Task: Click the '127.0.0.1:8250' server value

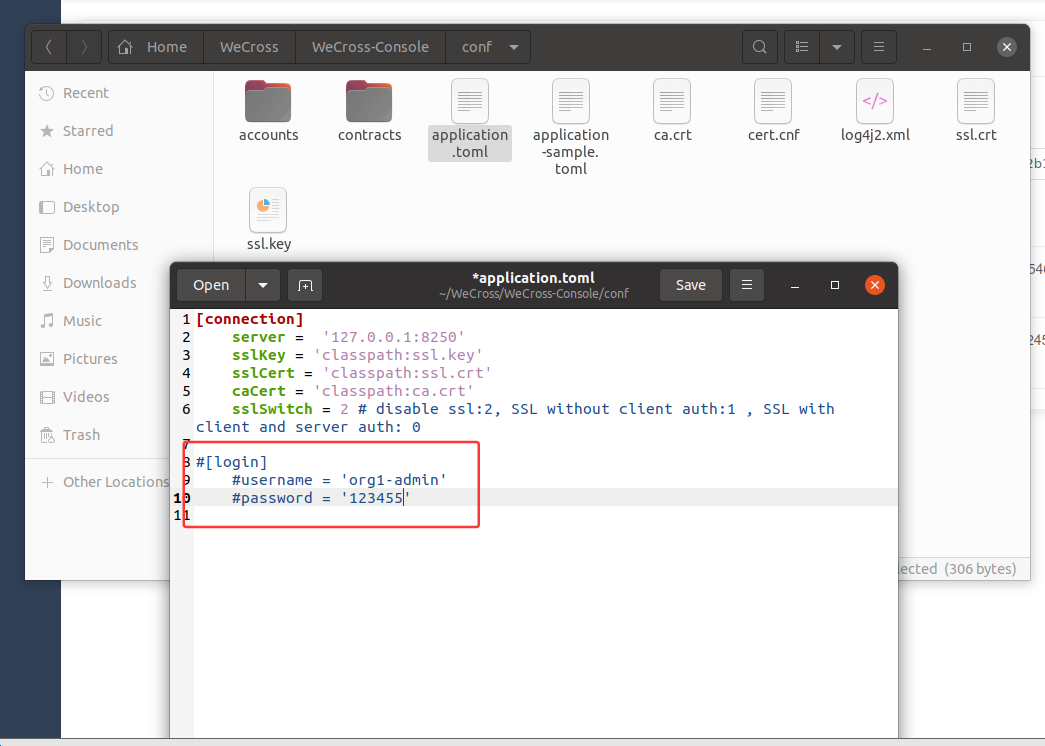Action: tap(393, 337)
